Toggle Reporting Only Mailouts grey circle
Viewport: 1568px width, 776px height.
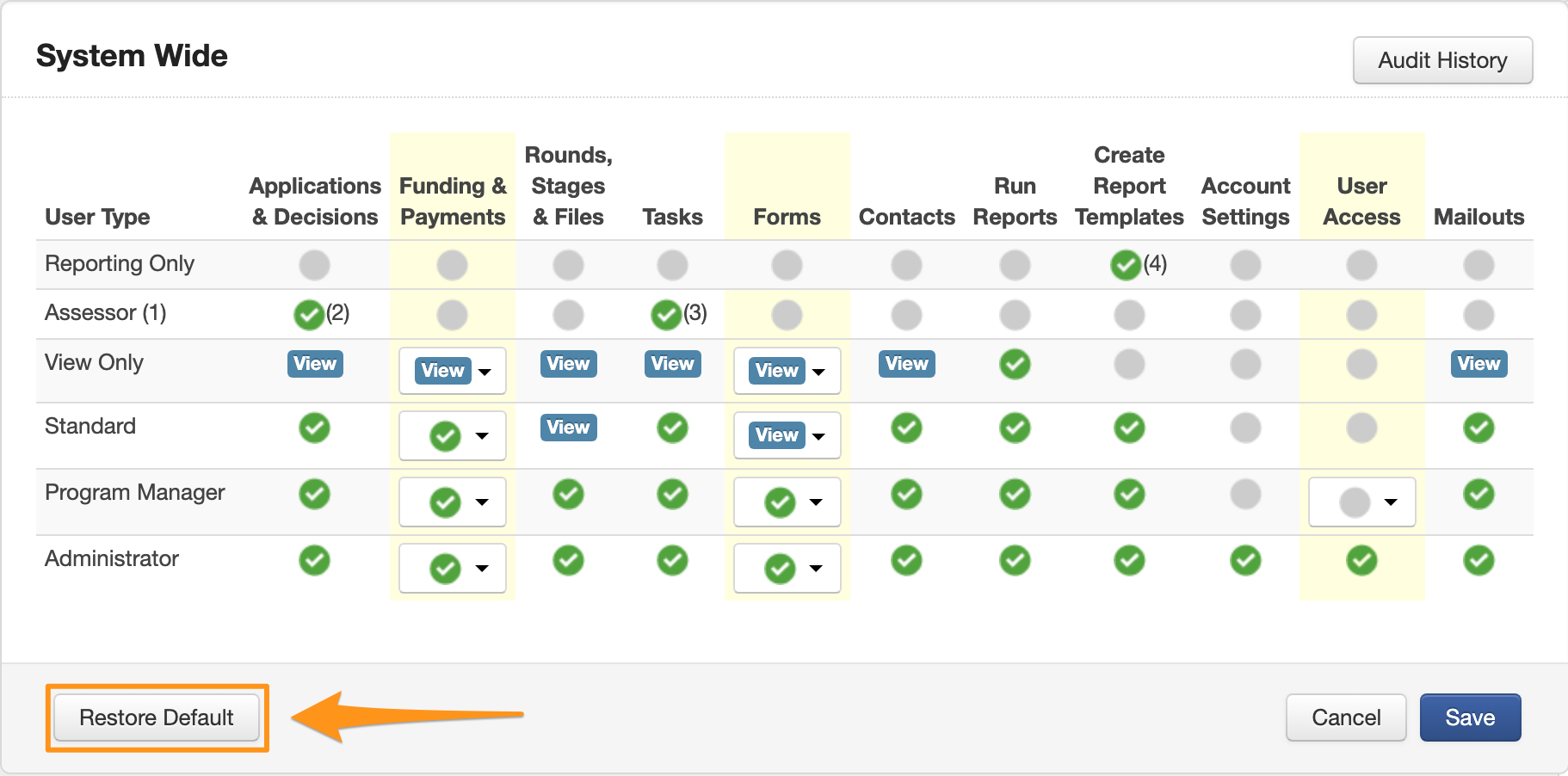coord(1478,265)
